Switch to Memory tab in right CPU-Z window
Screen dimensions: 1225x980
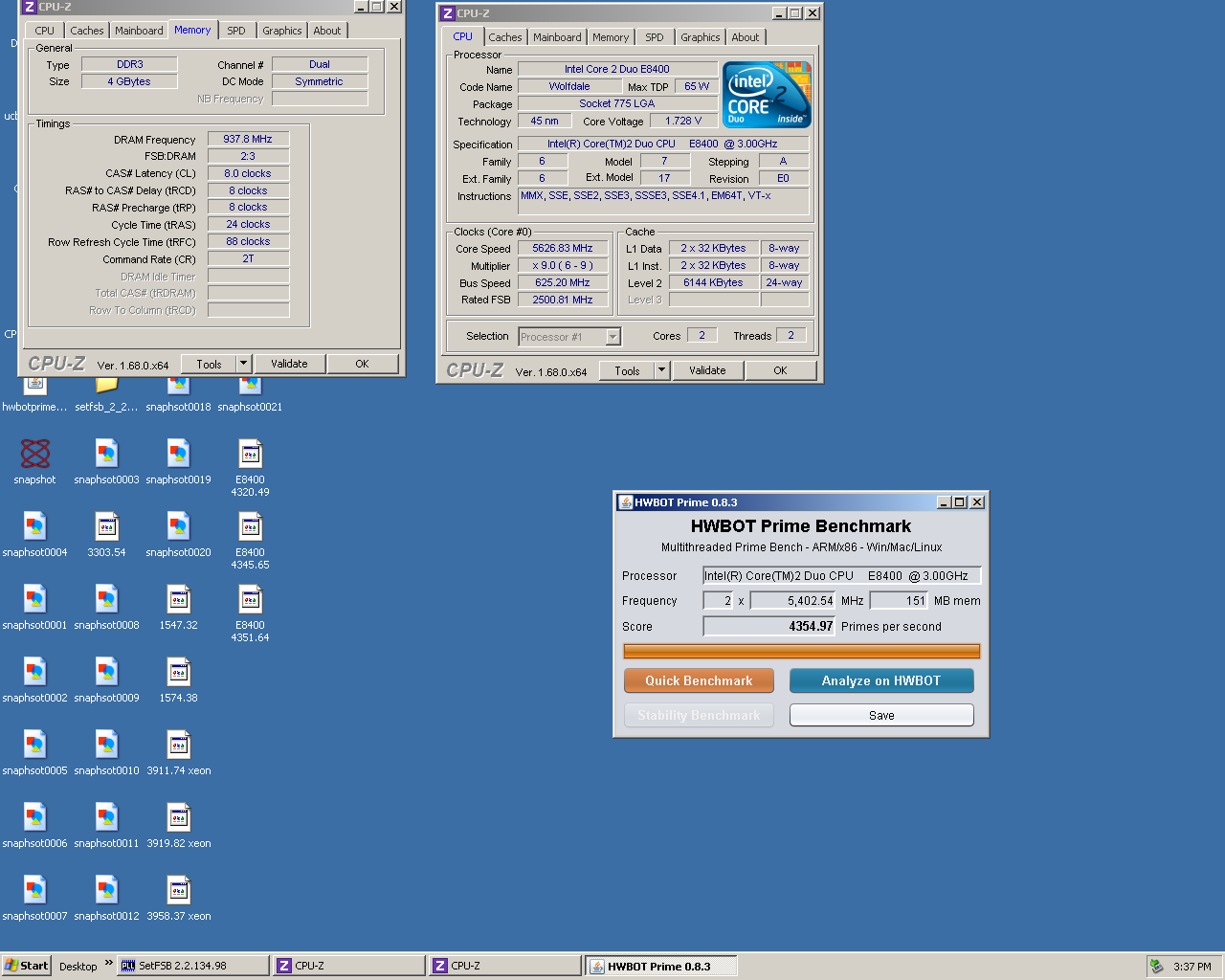(x=611, y=37)
